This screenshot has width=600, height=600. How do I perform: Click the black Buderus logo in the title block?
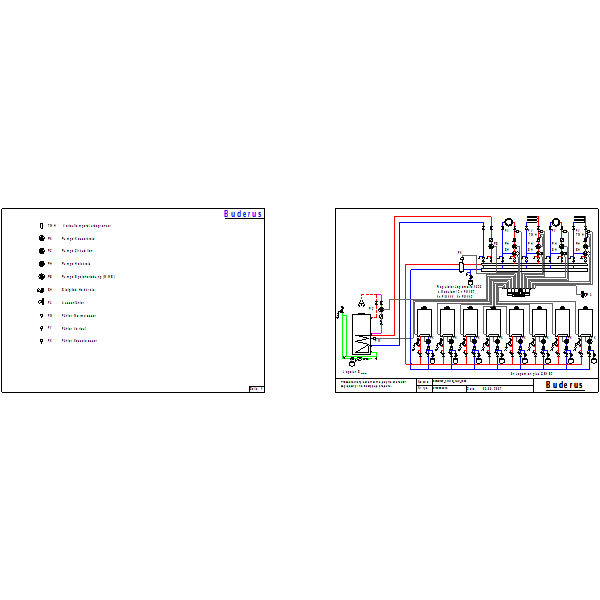[x=564, y=385]
